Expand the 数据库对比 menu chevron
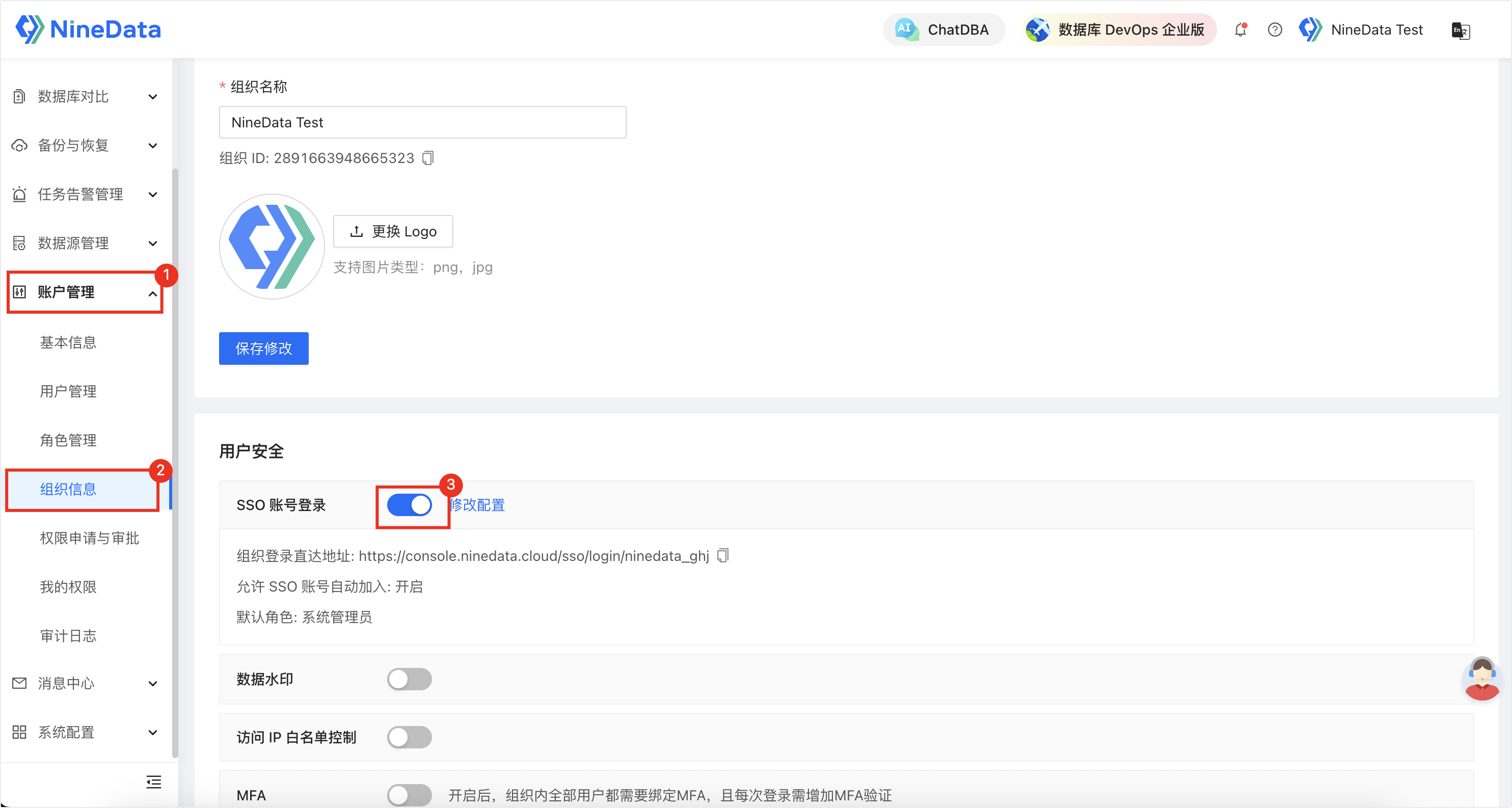 click(153, 97)
